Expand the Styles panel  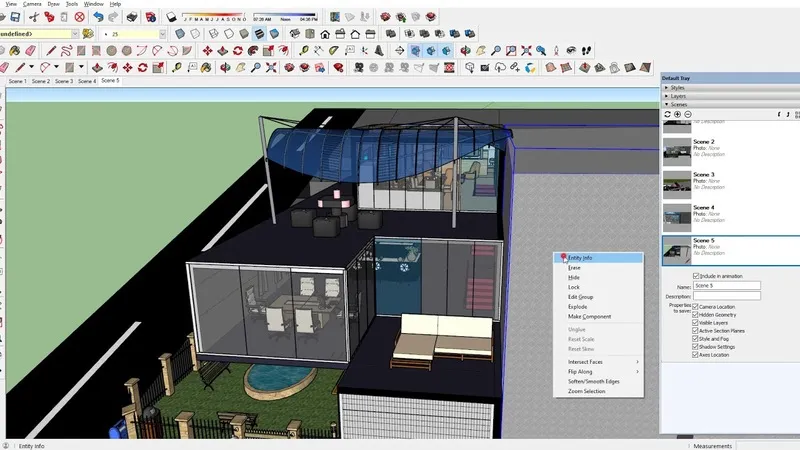pos(680,87)
